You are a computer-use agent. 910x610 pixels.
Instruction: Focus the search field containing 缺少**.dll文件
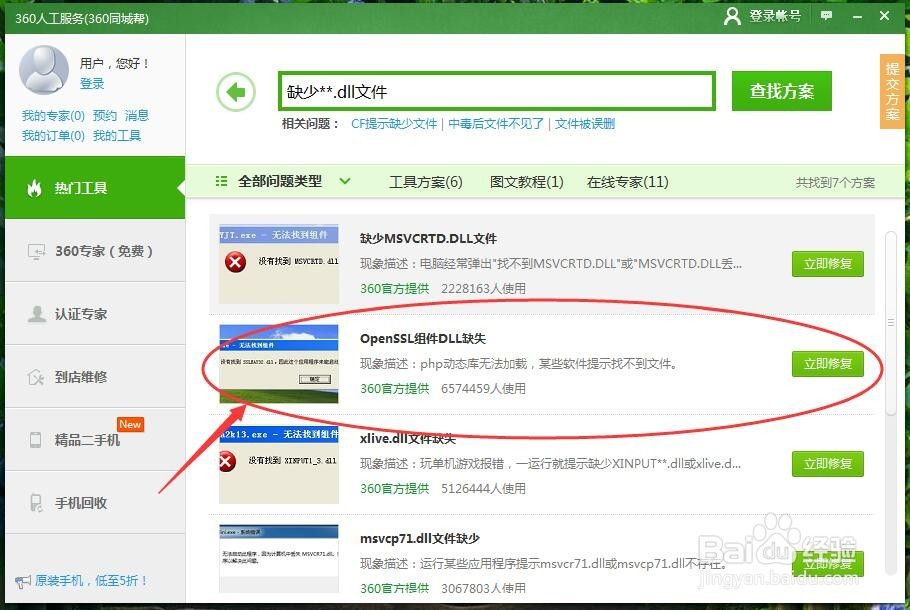pyautogui.click(x=496, y=91)
